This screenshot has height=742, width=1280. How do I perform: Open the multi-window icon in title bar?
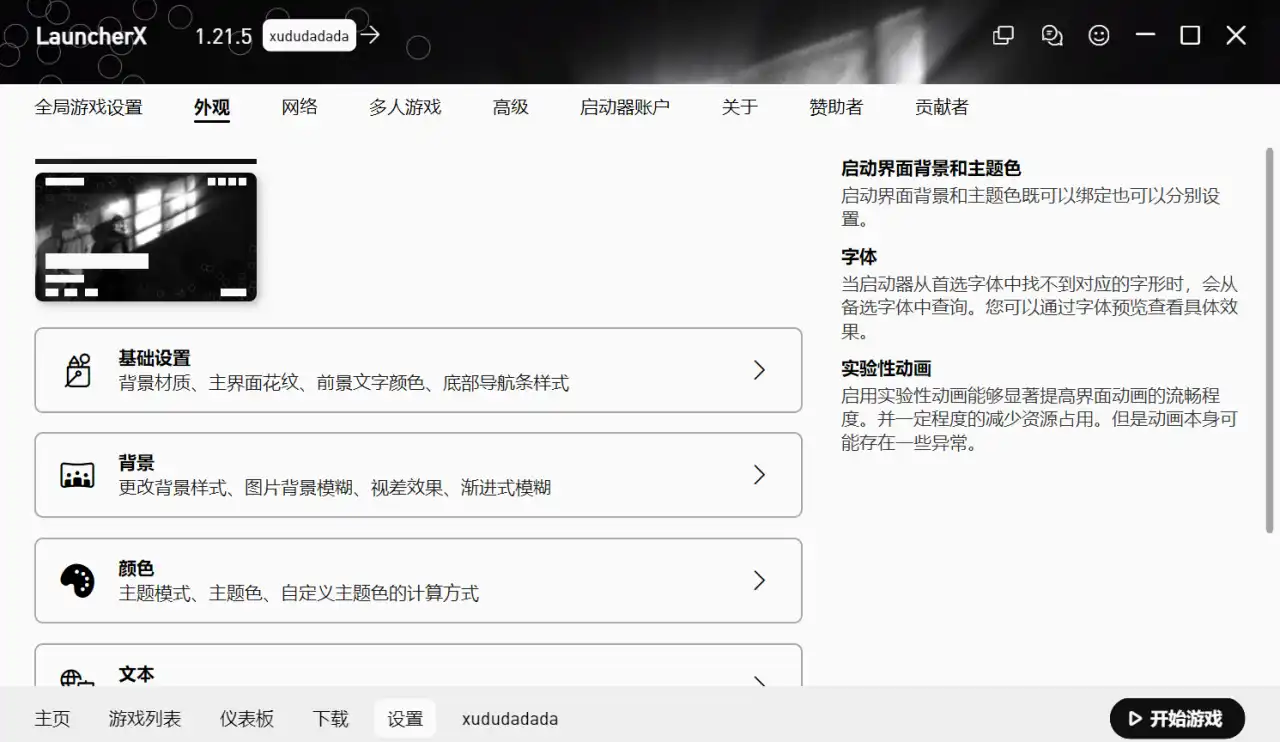(x=1003, y=35)
